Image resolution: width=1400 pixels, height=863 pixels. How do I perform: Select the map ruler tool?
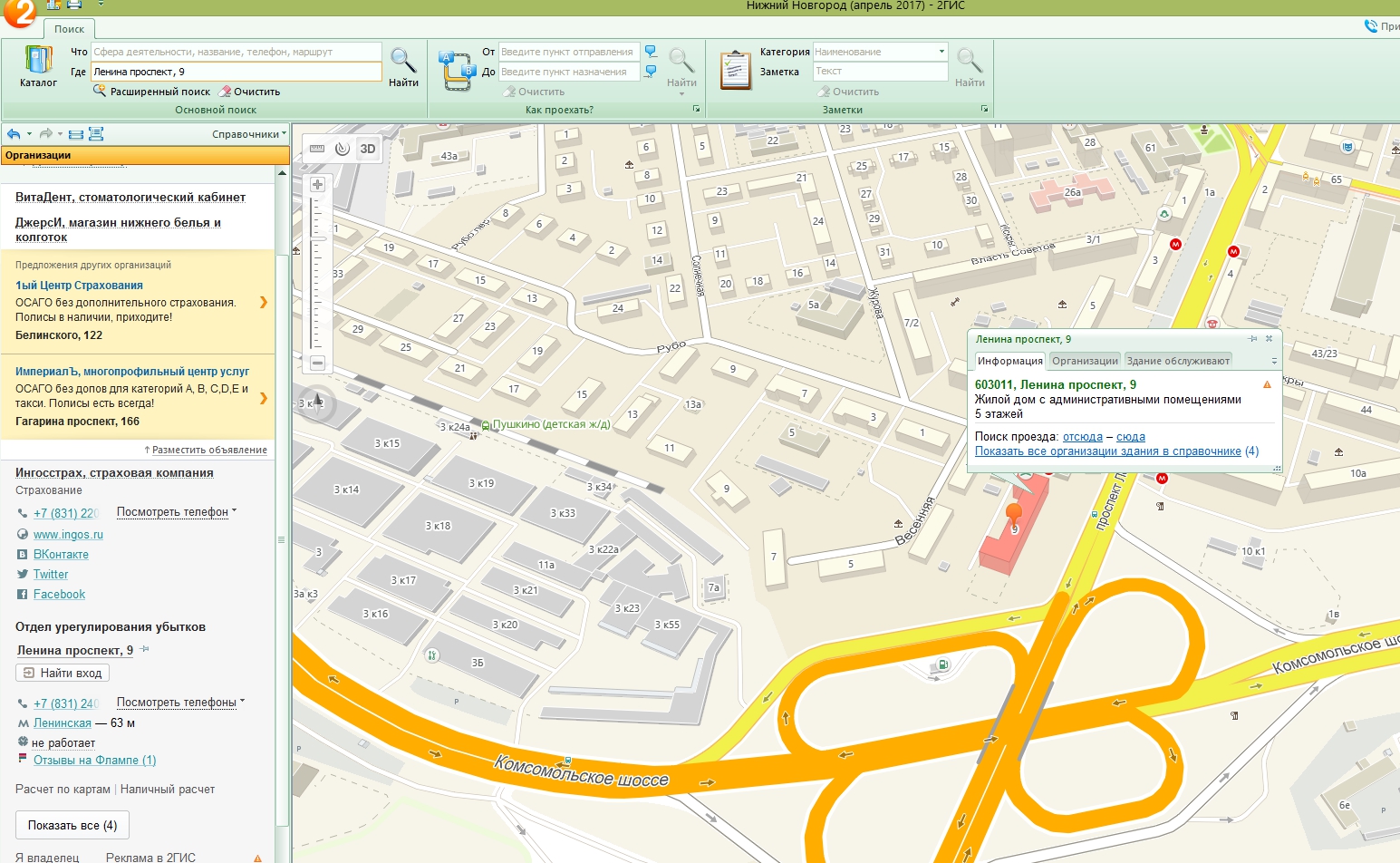(317, 149)
